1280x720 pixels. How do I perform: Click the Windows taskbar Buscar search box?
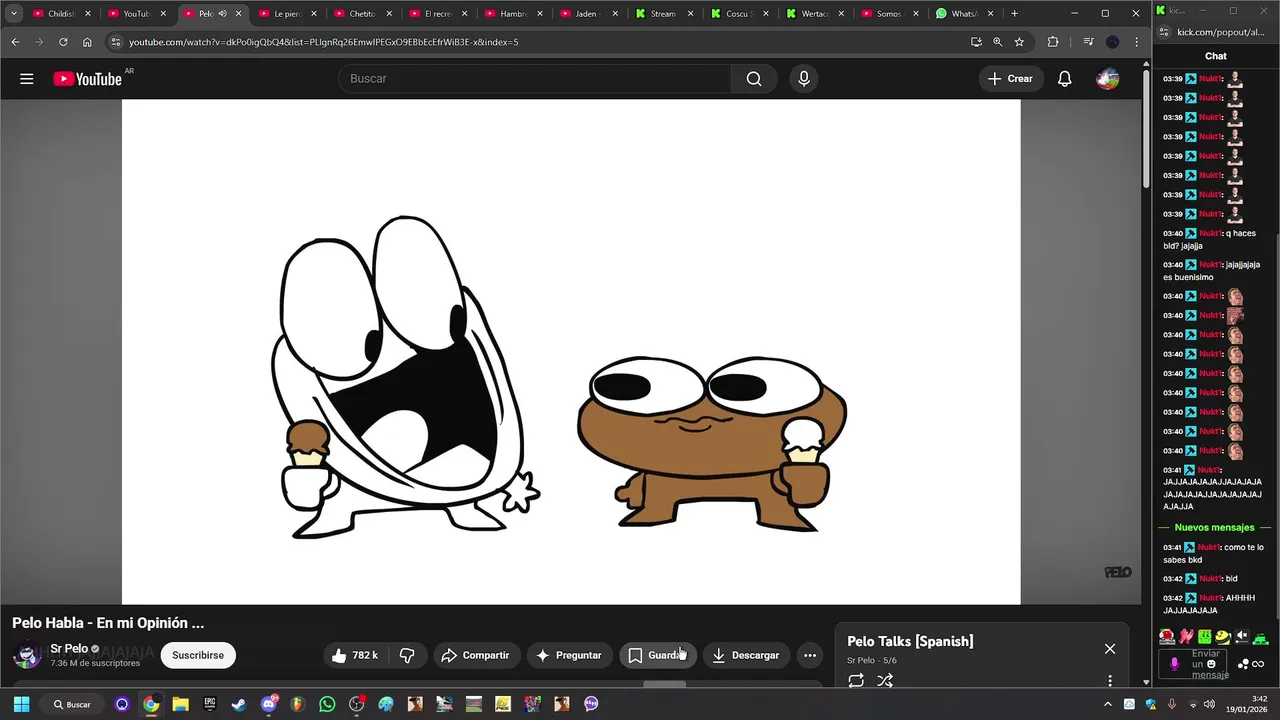click(72, 704)
